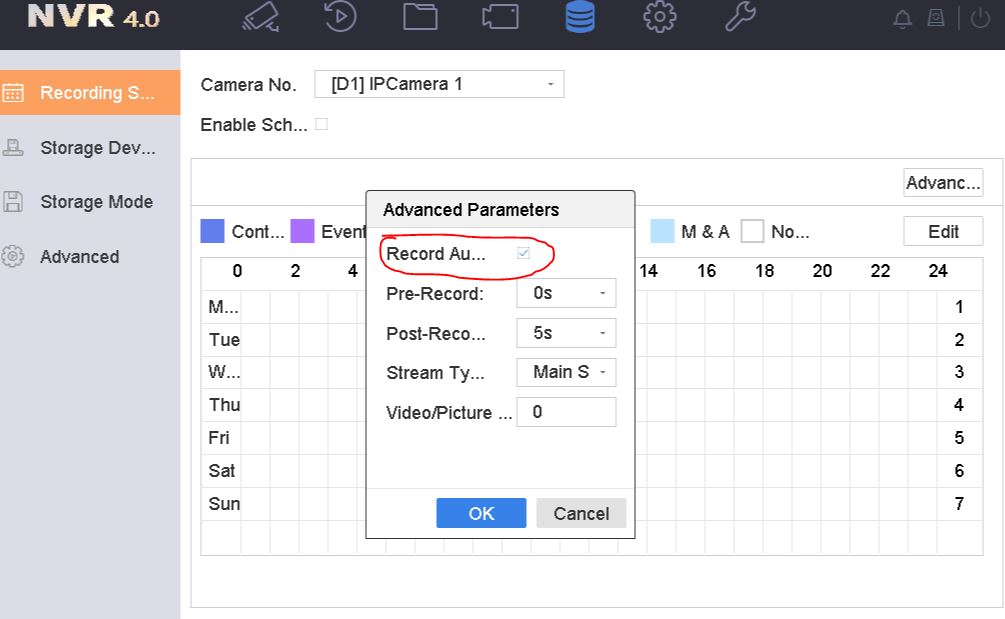Select the No recording type swatch
The width and height of the screenshot is (1005, 619).
tap(753, 232)
